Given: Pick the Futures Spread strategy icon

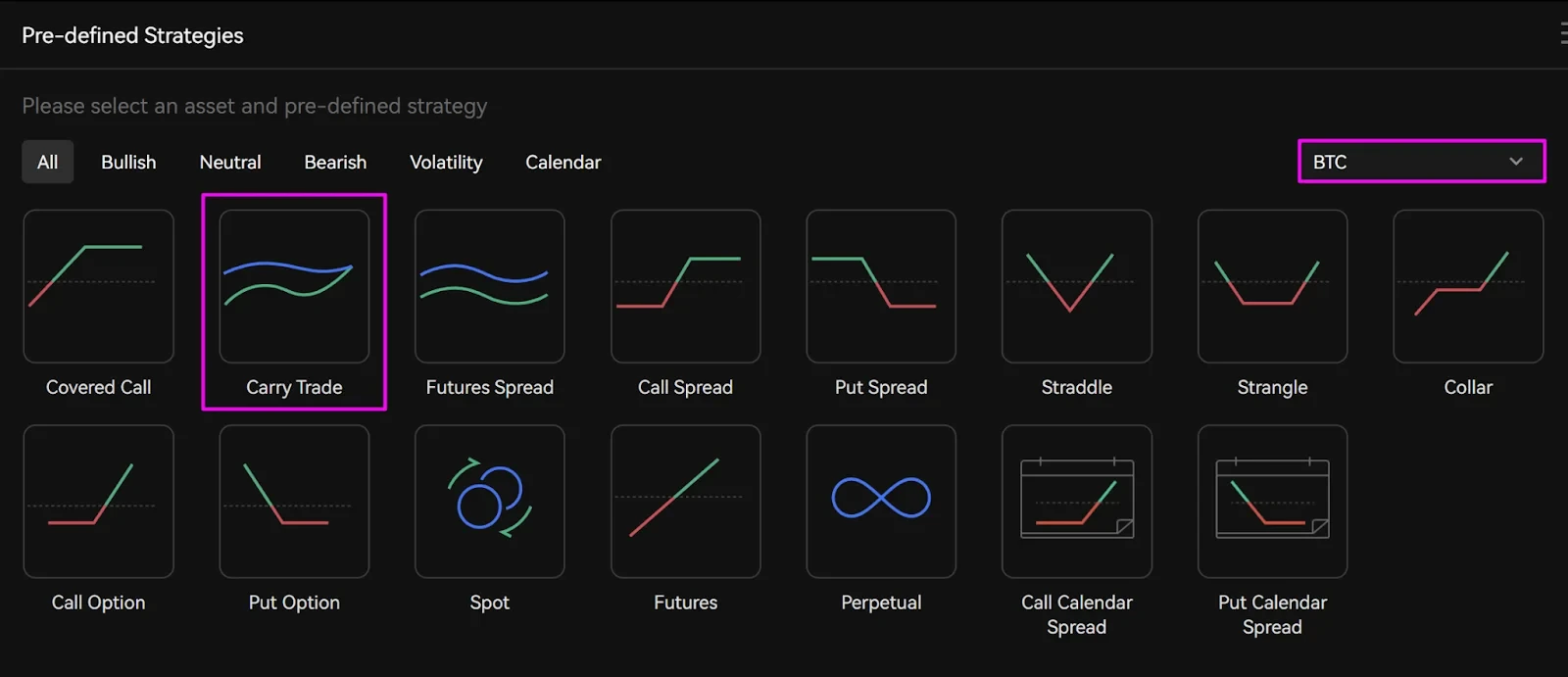Looking at the screenshot, I should coord(489,286).
